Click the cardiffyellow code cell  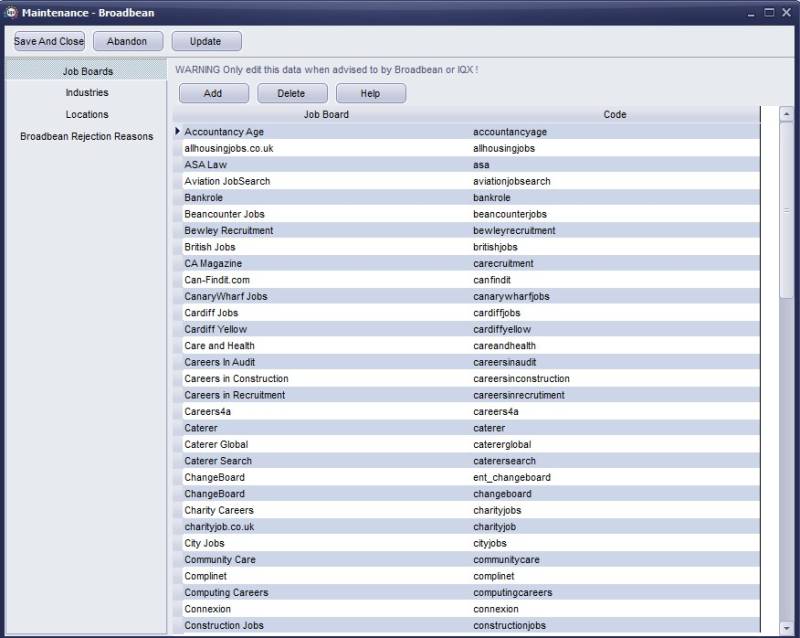pos(615,329)
